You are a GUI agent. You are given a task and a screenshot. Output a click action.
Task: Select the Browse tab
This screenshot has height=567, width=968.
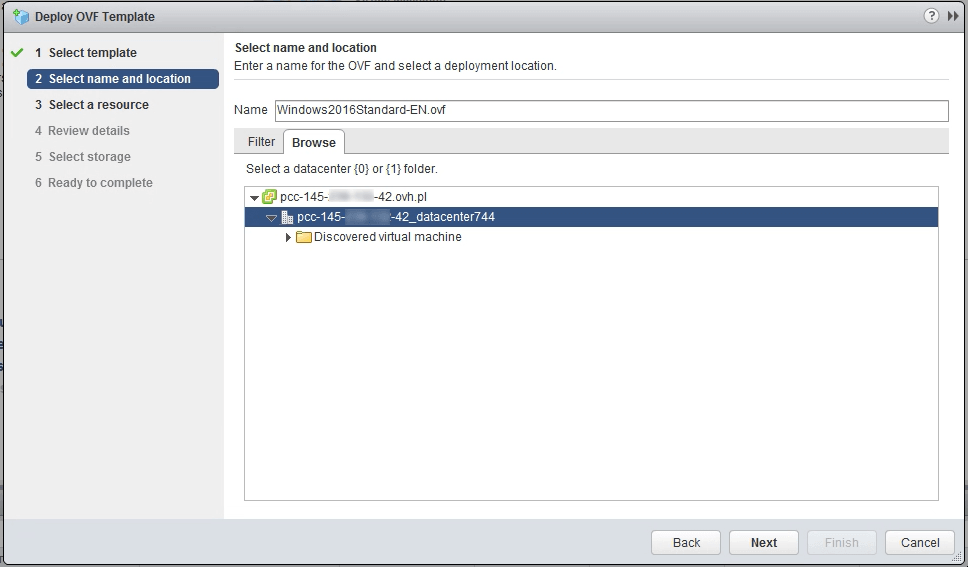[314, 142]
